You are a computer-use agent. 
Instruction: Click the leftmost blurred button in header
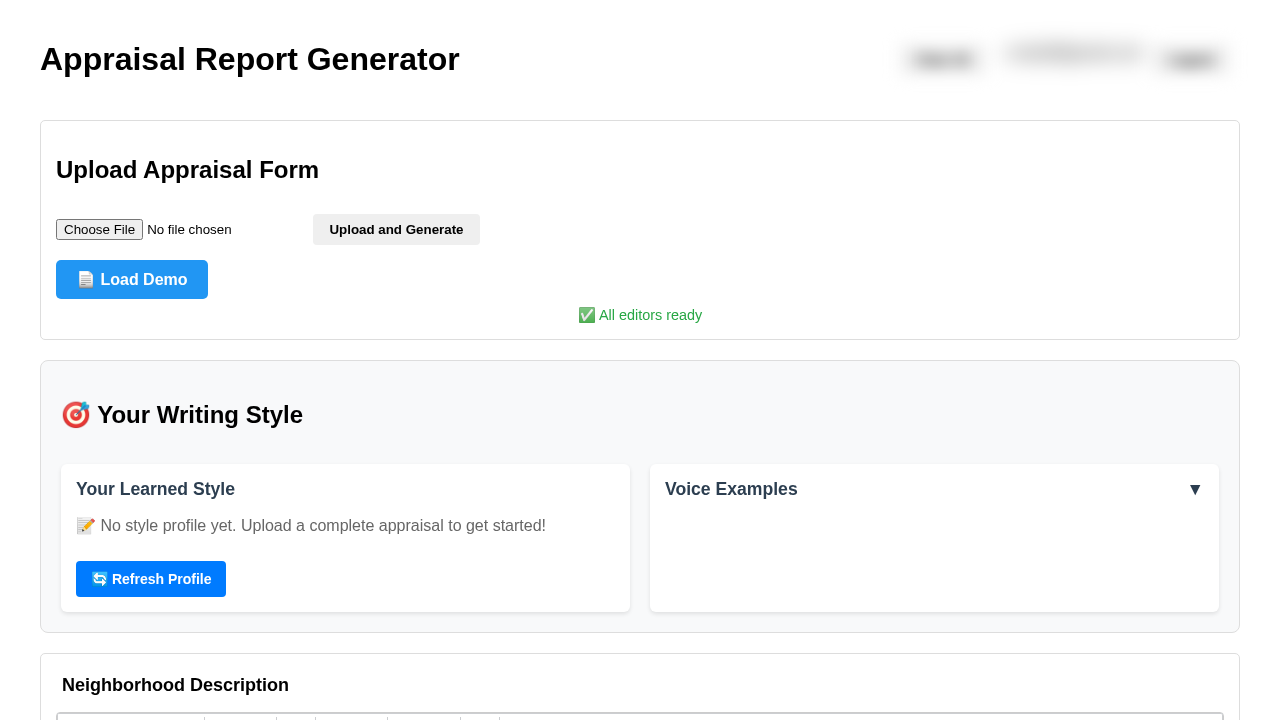coord(944,60)
